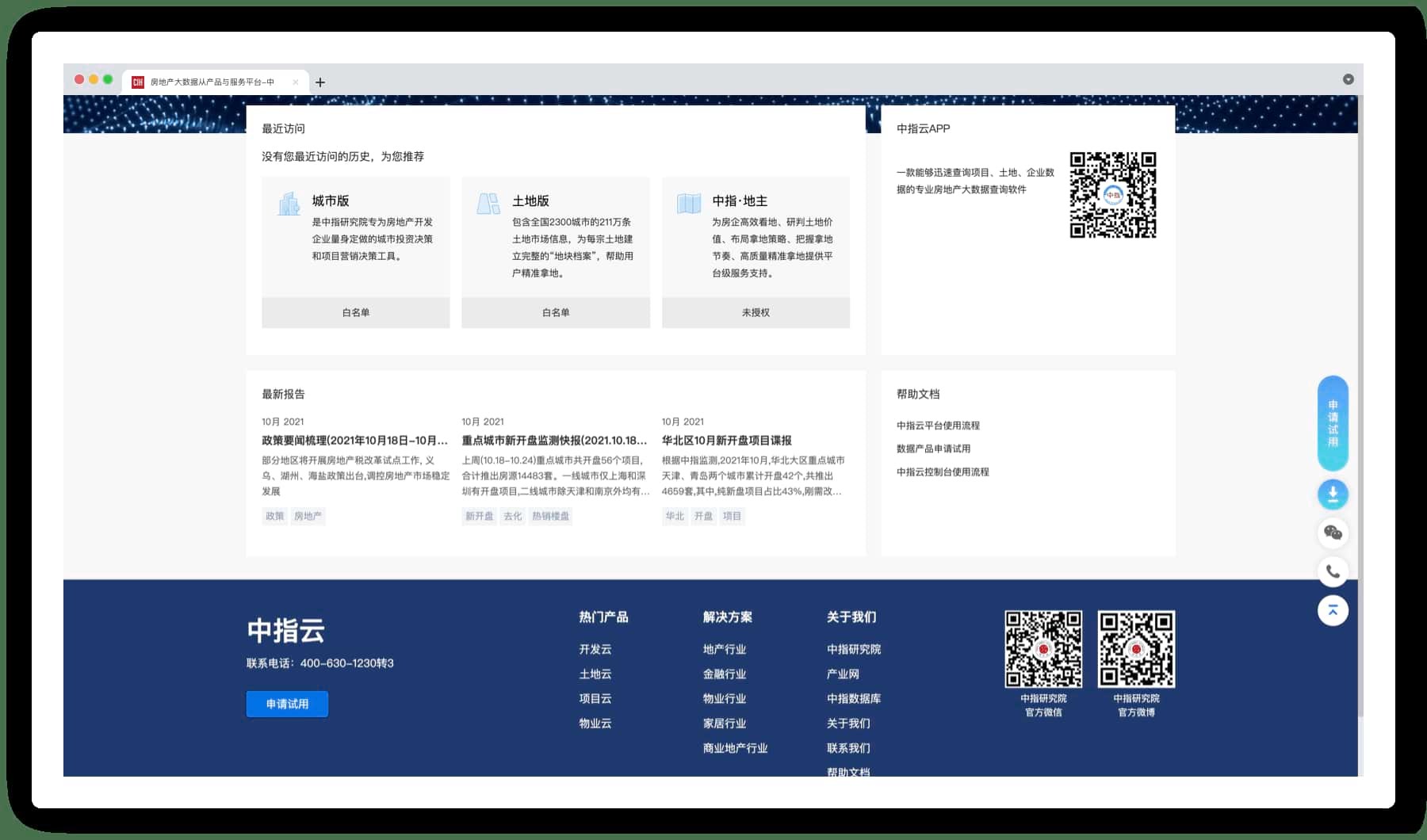Click footer link 中指研究院

(x=854, y=649)
